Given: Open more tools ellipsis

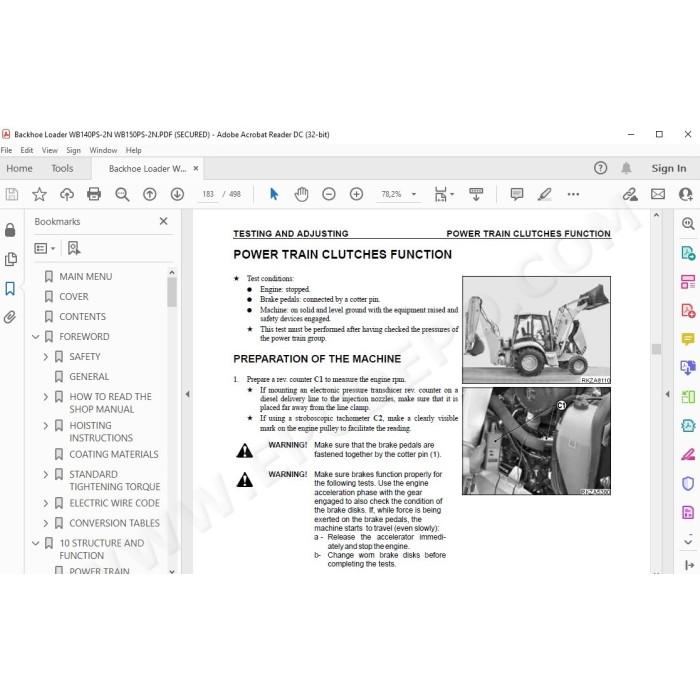Looking at the screenshot, I should click(573, 194).
